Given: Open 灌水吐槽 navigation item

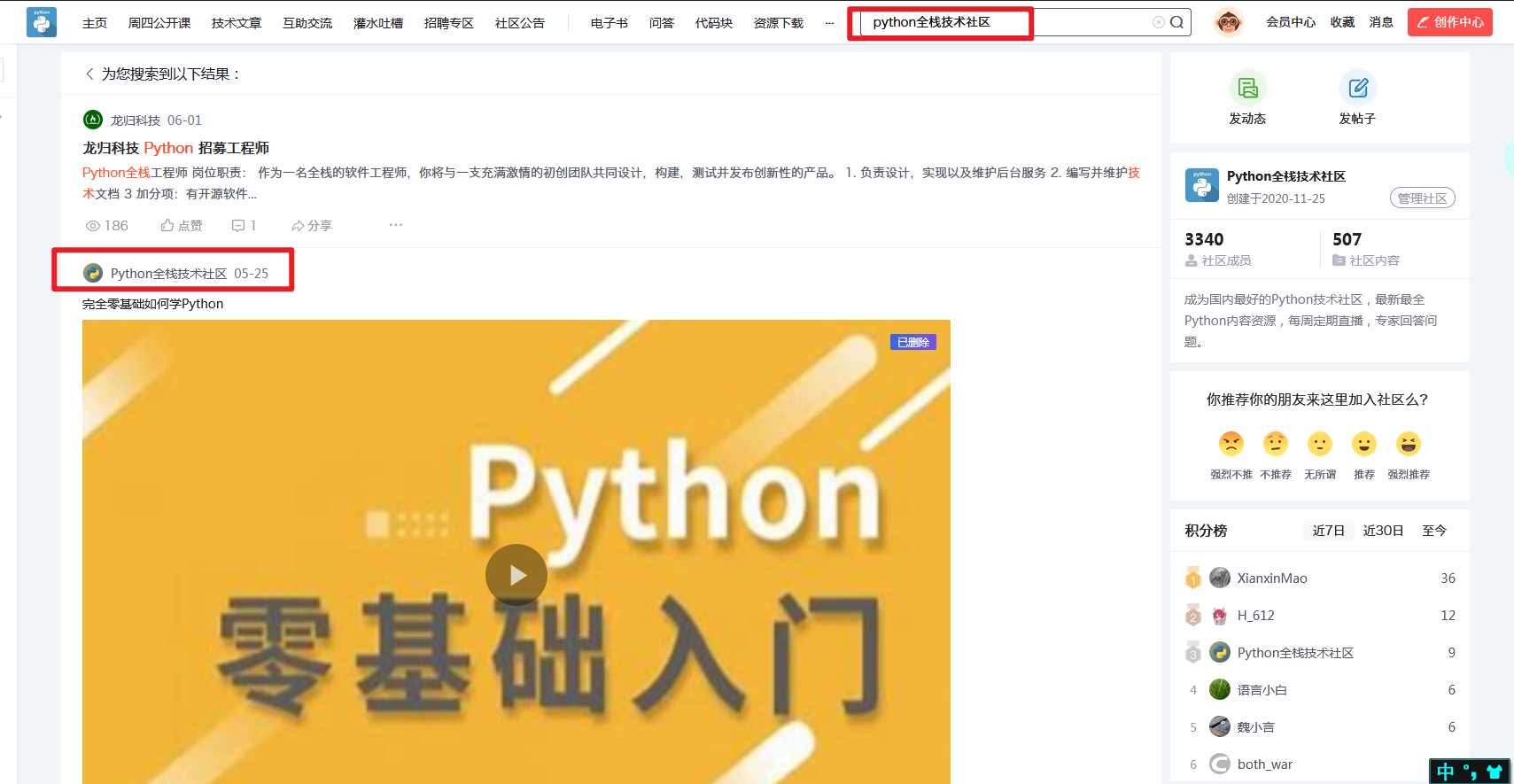Looking at the screenshot, I should [378, 23].
